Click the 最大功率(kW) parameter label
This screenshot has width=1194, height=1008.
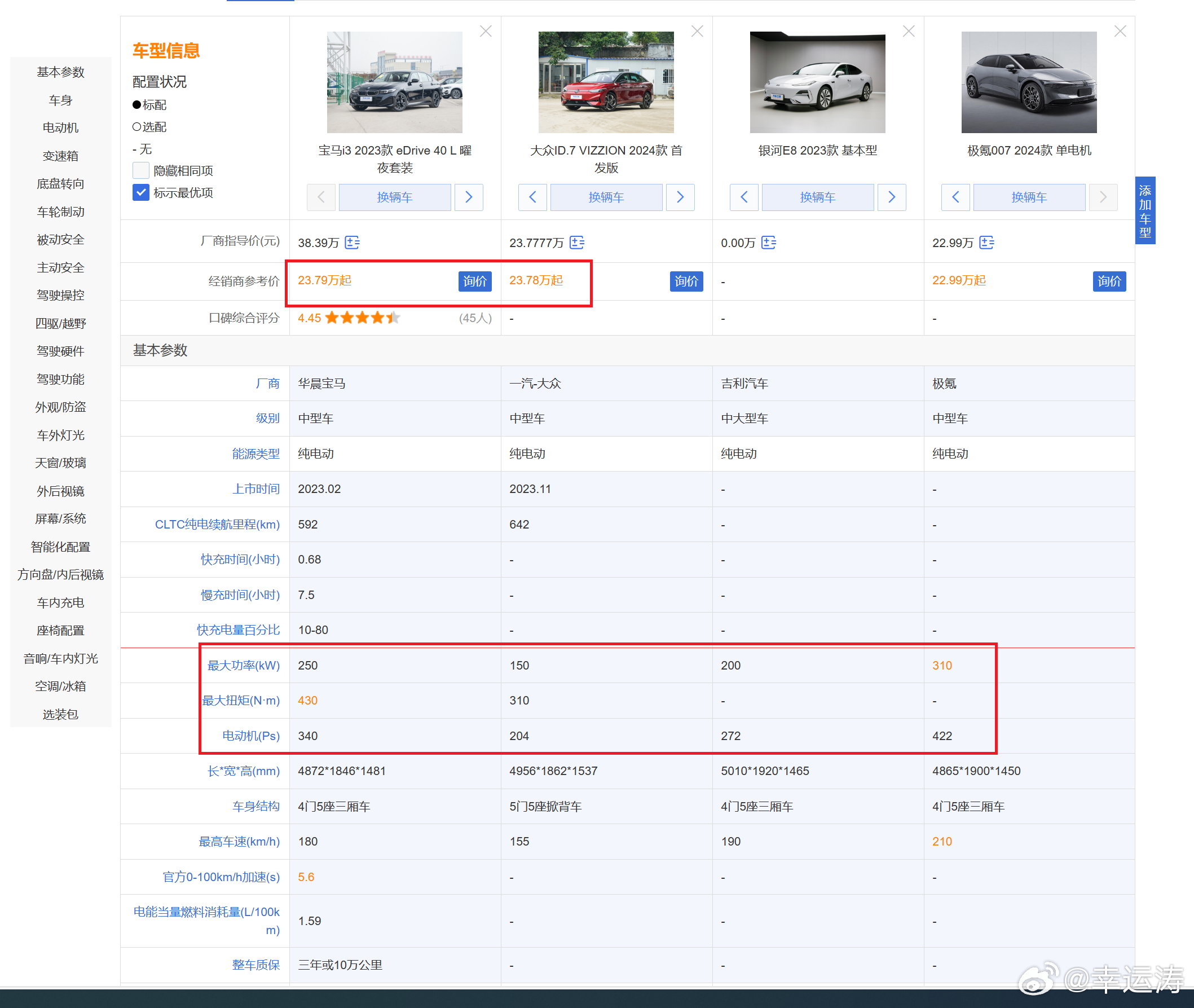pyautogui.click(x=244, y=666)
